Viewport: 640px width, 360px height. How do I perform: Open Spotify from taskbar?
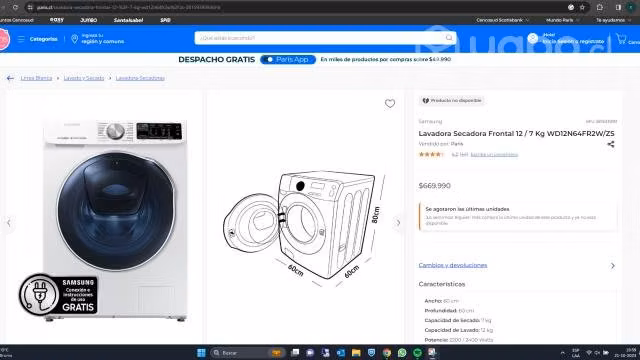417,353
